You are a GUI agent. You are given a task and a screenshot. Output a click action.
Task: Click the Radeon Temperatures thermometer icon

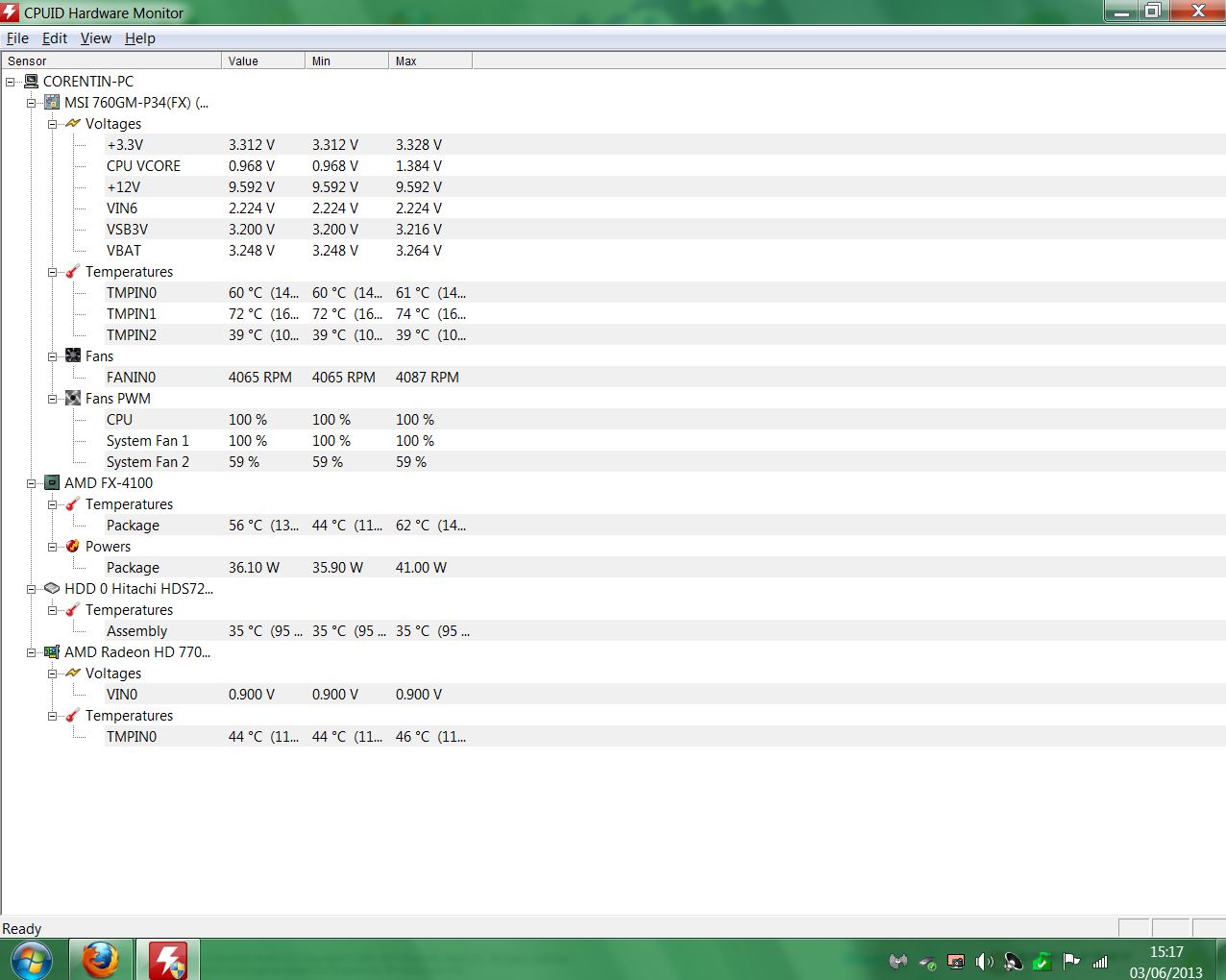[x=73, y=716]
